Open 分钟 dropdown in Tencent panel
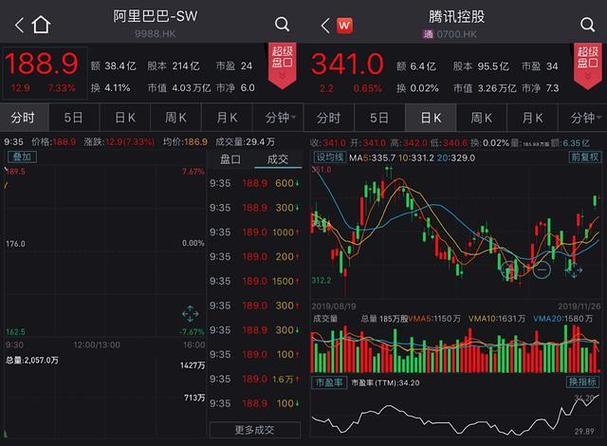Image resolution: width=607 pixels, height=446 pixels. 584,118
